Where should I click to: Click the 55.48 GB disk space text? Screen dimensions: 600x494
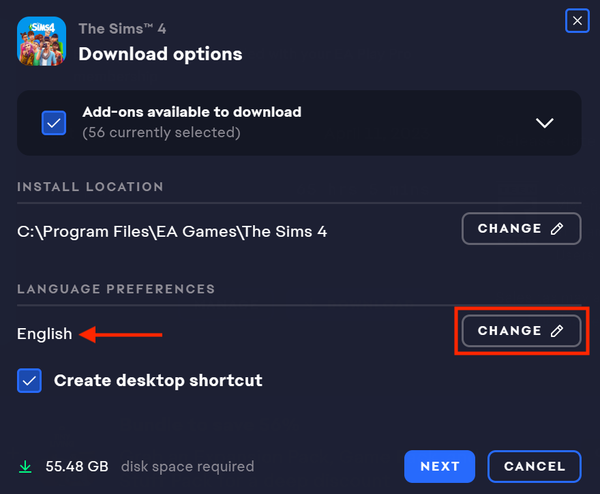pyautogui.click(x=75, y=466)
